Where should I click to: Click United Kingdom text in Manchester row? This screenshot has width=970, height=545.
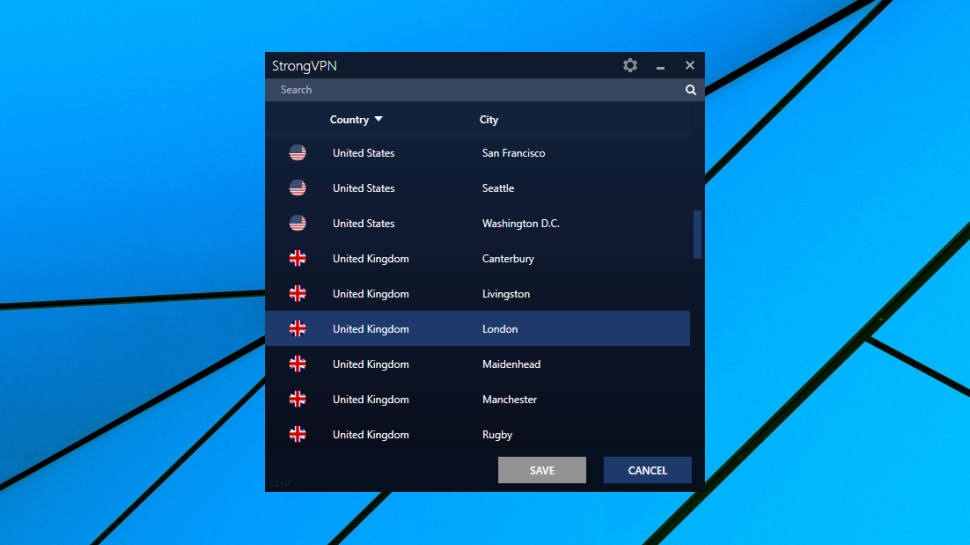(x=371, y=400)
